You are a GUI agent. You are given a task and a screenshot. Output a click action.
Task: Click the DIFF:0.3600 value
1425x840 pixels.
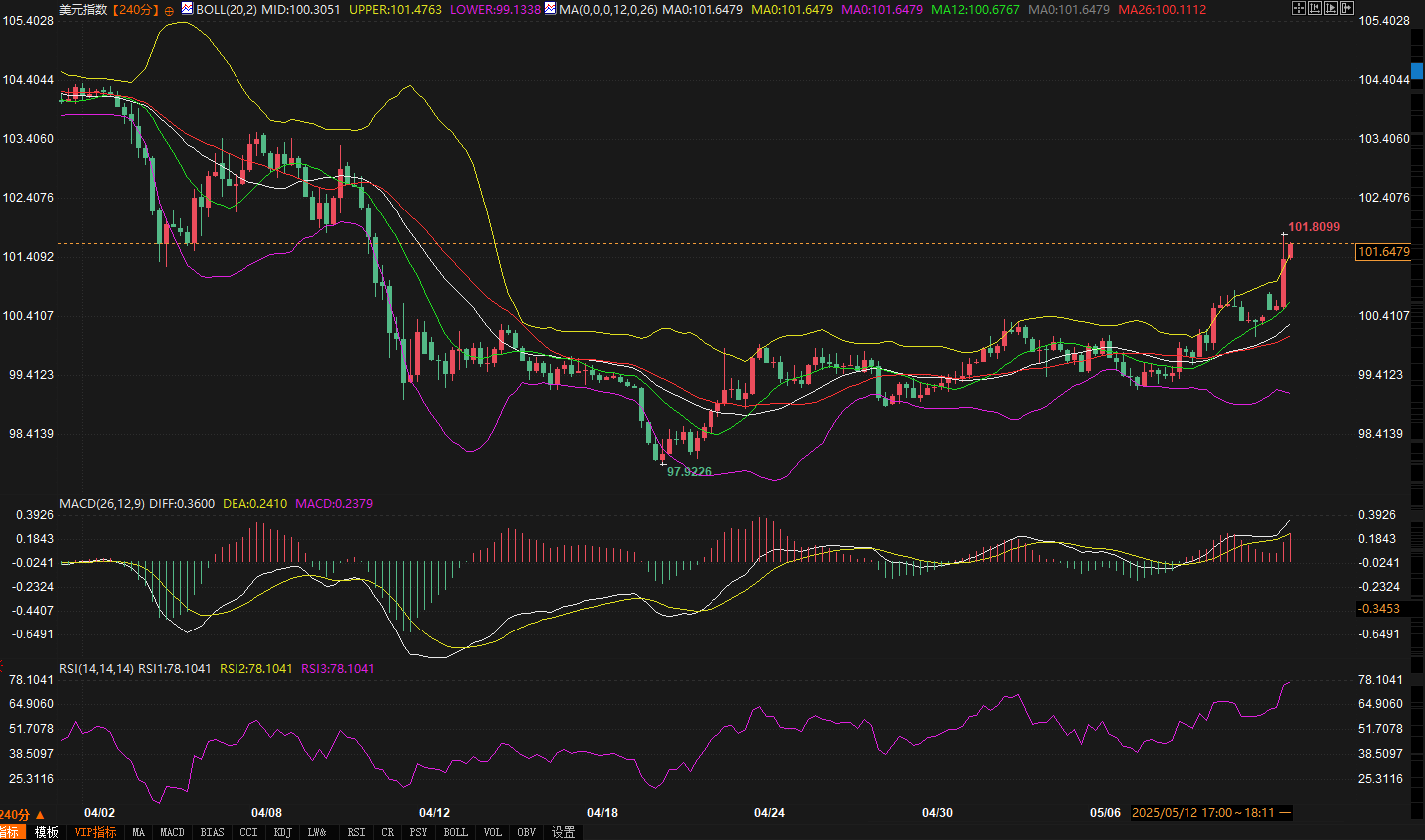tap(182, 504)
